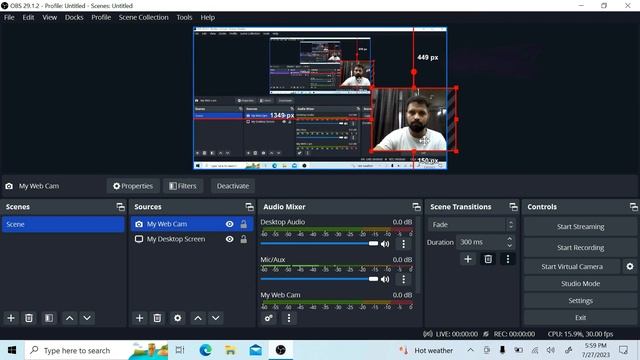Adjust Desktop Audio volume slider
The height and width of the screenshot is (360, 640).
click(x=319, y=244)
